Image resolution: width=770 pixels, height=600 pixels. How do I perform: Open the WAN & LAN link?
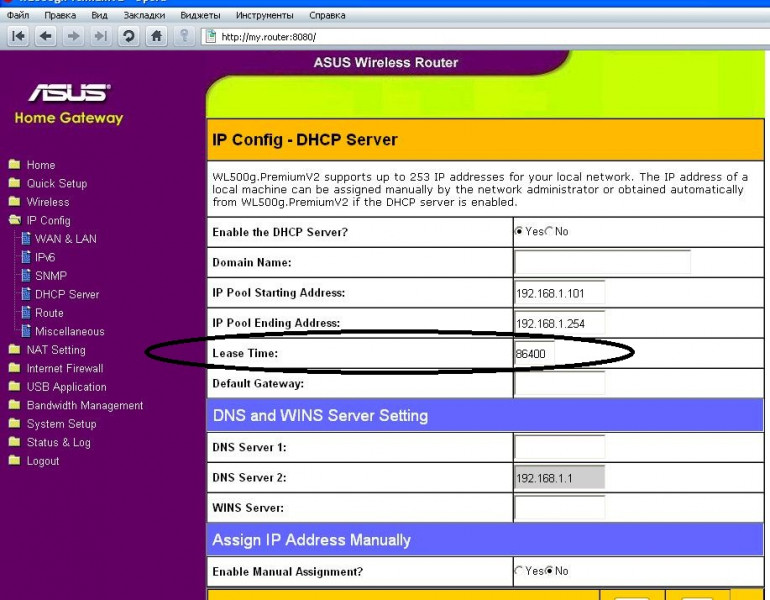(66, 239)
